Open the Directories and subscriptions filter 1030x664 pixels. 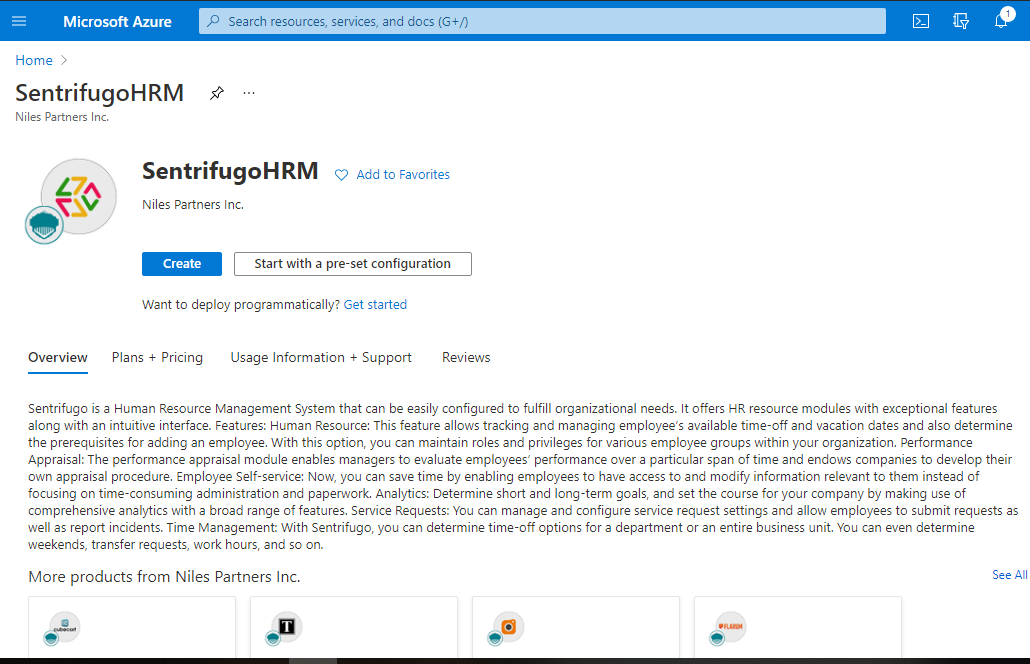point(961,21)
